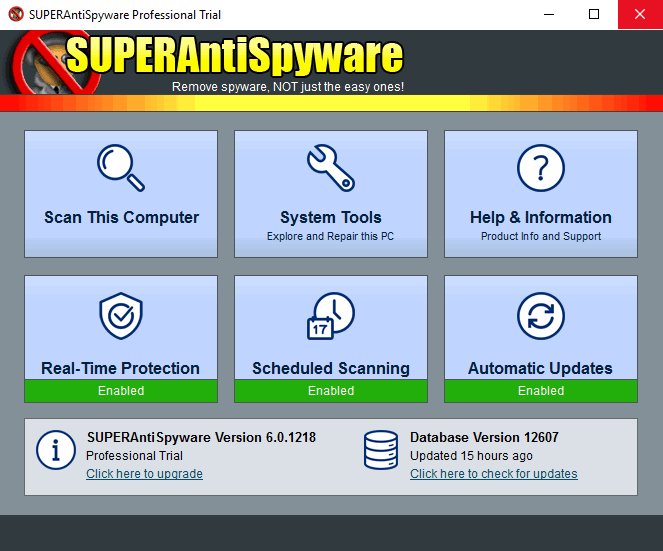Click the Professional Trial license text
663x551 pixels.
click(x=134, y=456)
